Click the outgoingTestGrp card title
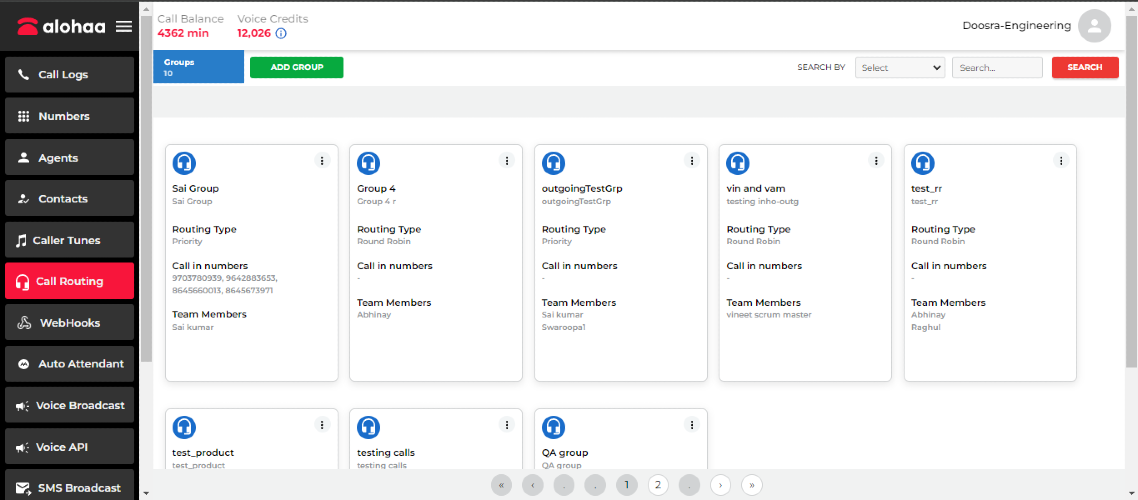 click(582, 189)
